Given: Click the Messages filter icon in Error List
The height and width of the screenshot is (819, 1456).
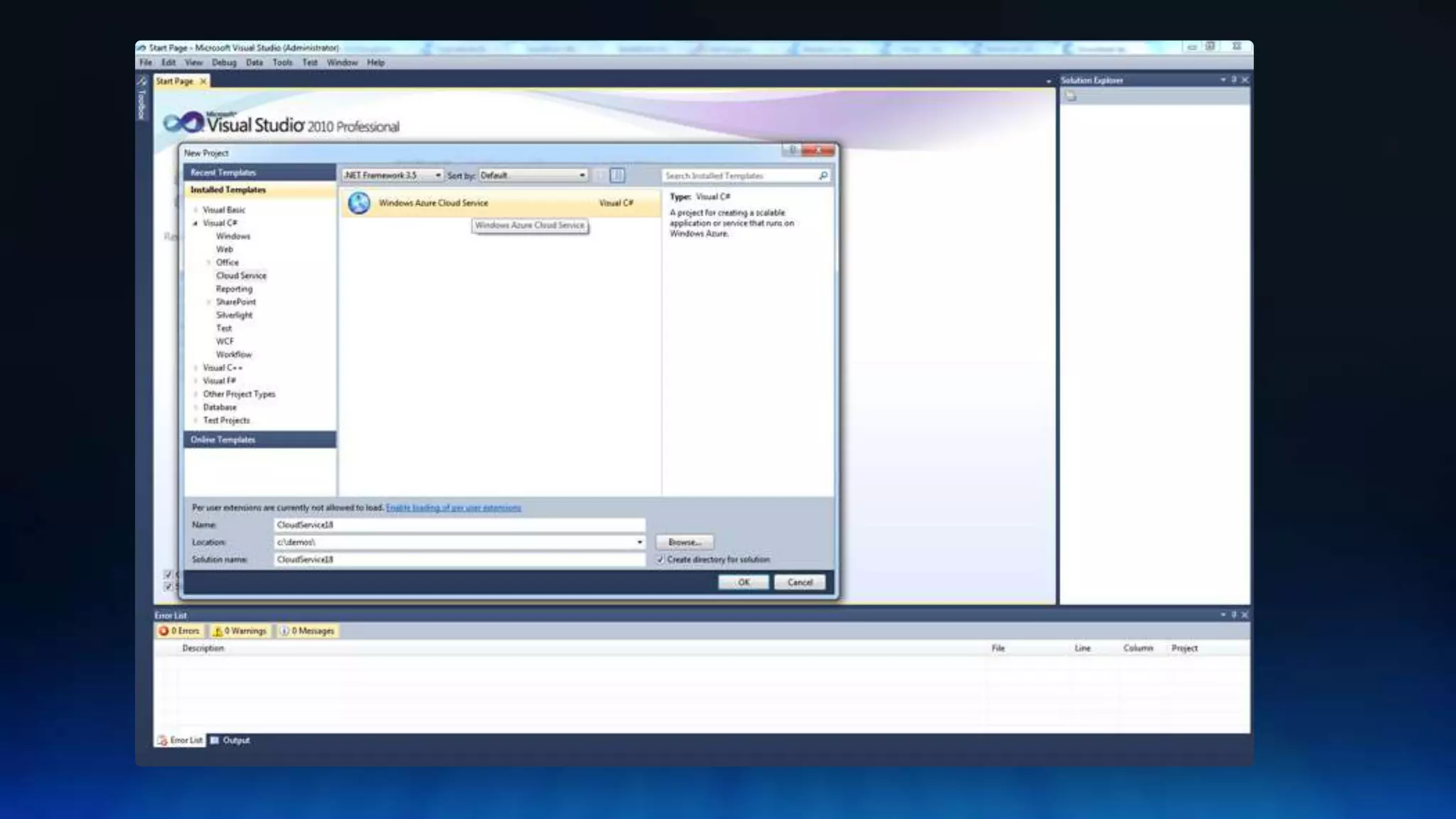Looking at the screenshot, I should (x=284, y=631).
